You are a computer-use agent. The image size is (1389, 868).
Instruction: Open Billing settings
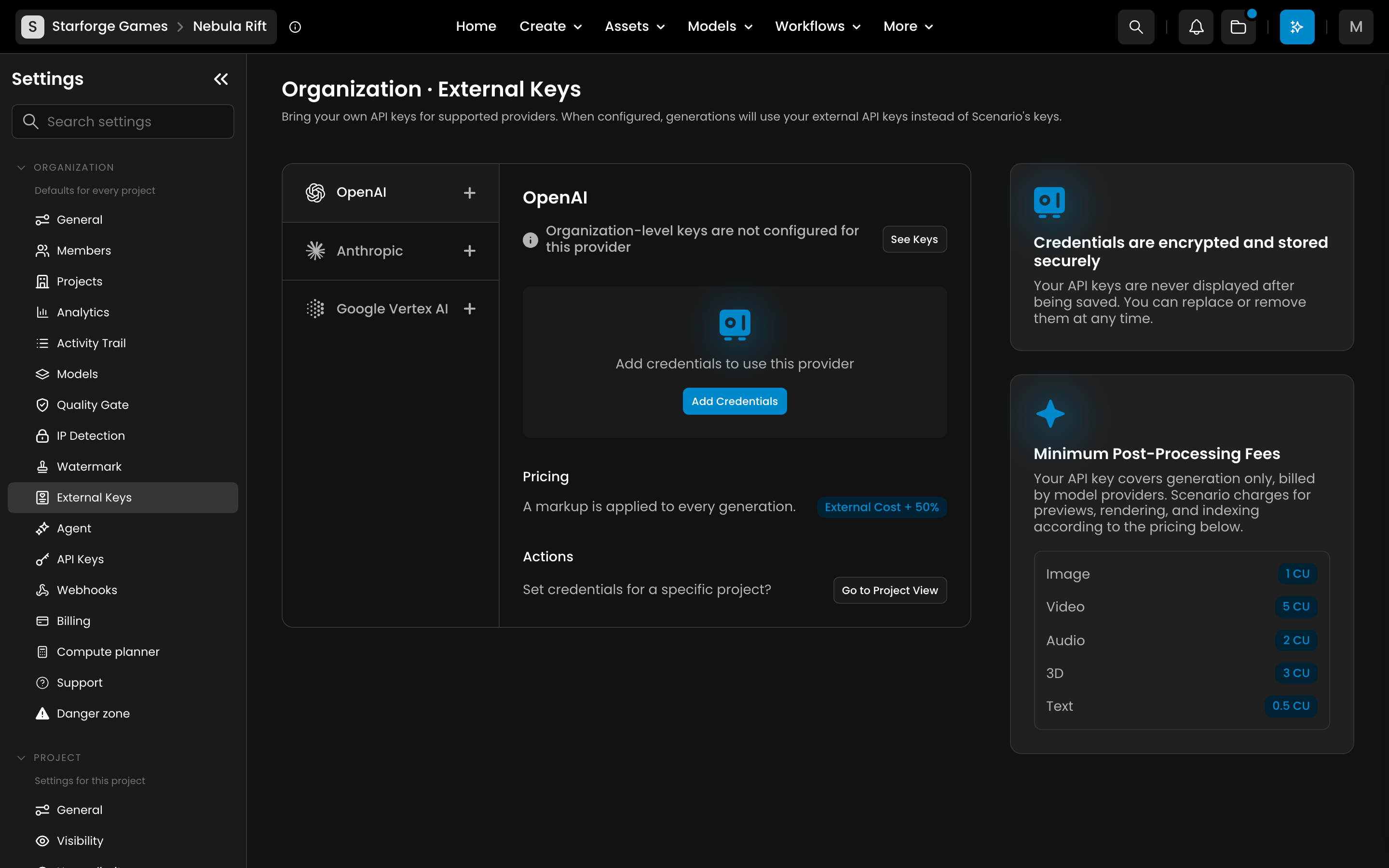[x=123, y=621]
